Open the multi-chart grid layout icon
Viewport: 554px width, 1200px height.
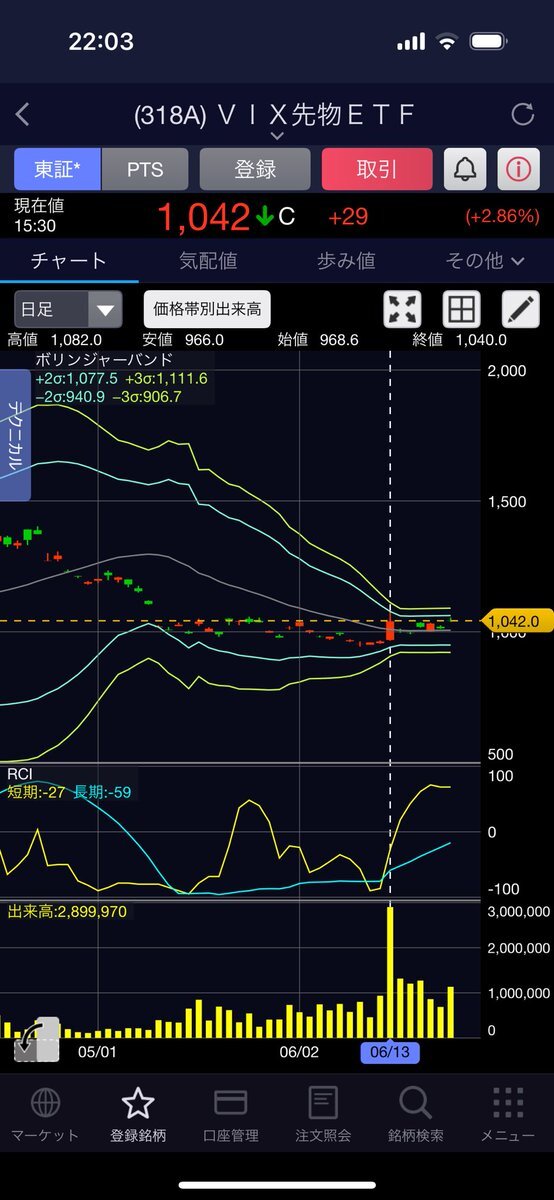(x=462, y=309)
